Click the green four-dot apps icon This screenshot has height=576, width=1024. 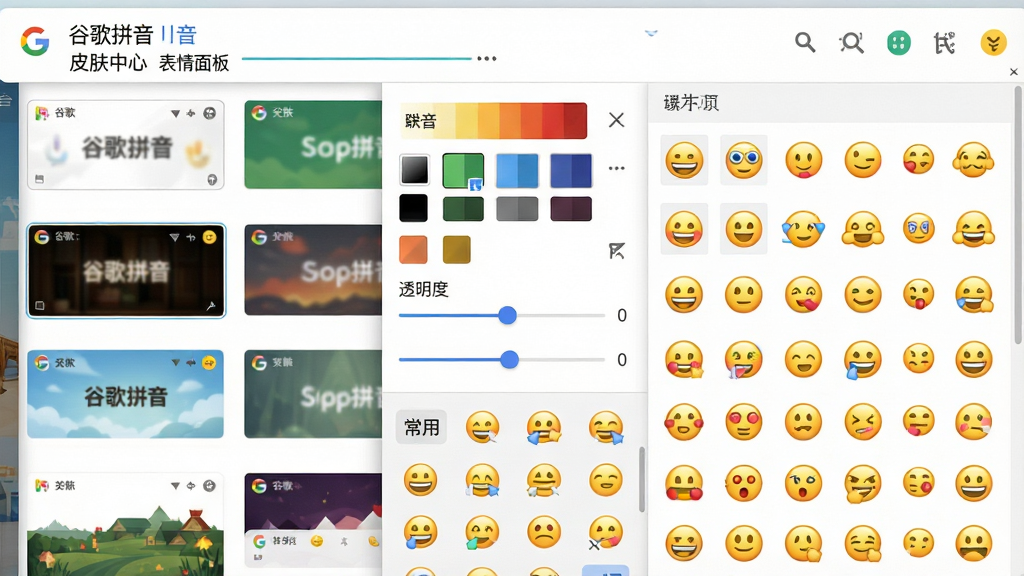pos(899,43)
